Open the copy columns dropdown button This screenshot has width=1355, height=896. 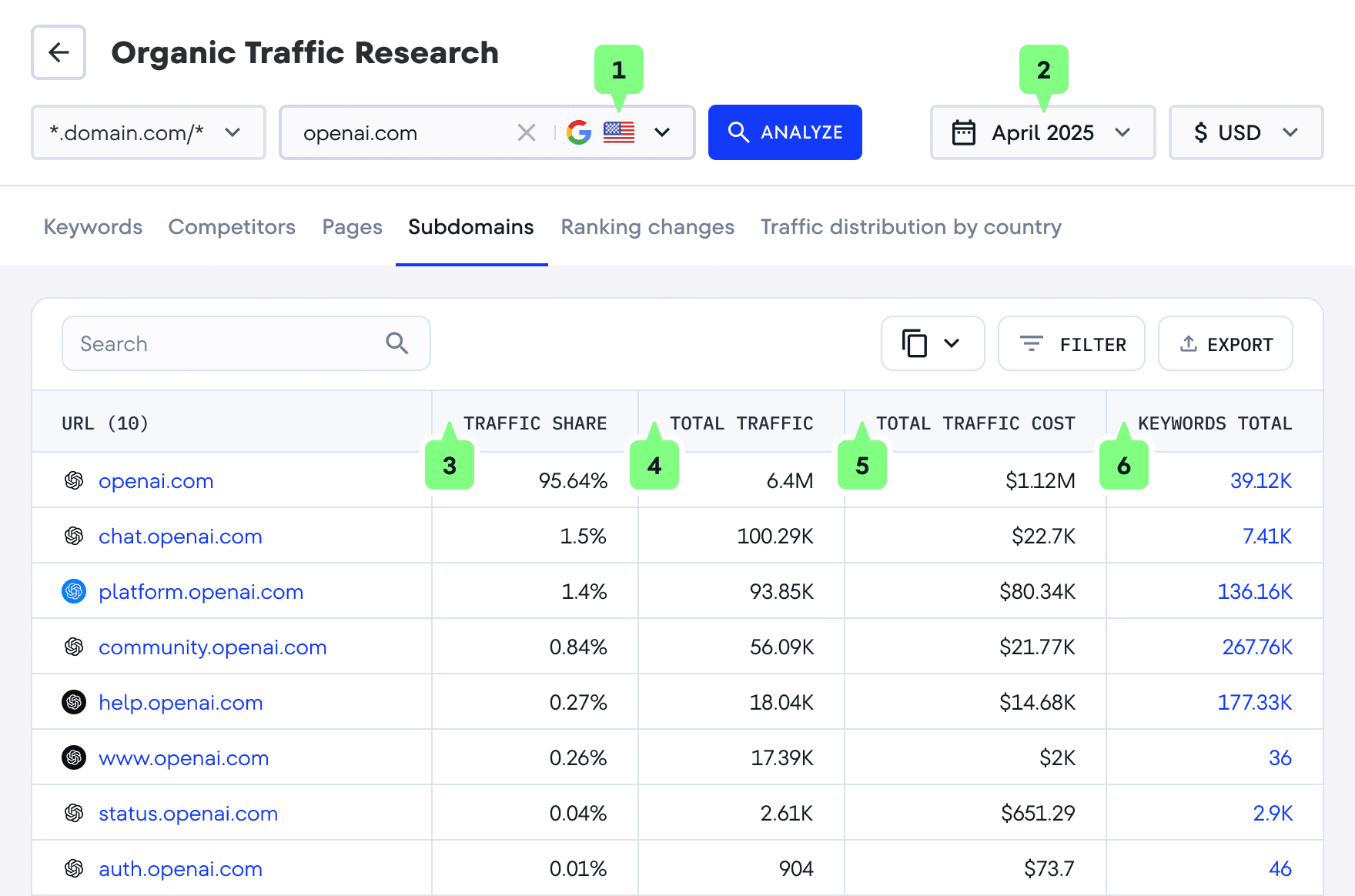click(x=932, y=343)
